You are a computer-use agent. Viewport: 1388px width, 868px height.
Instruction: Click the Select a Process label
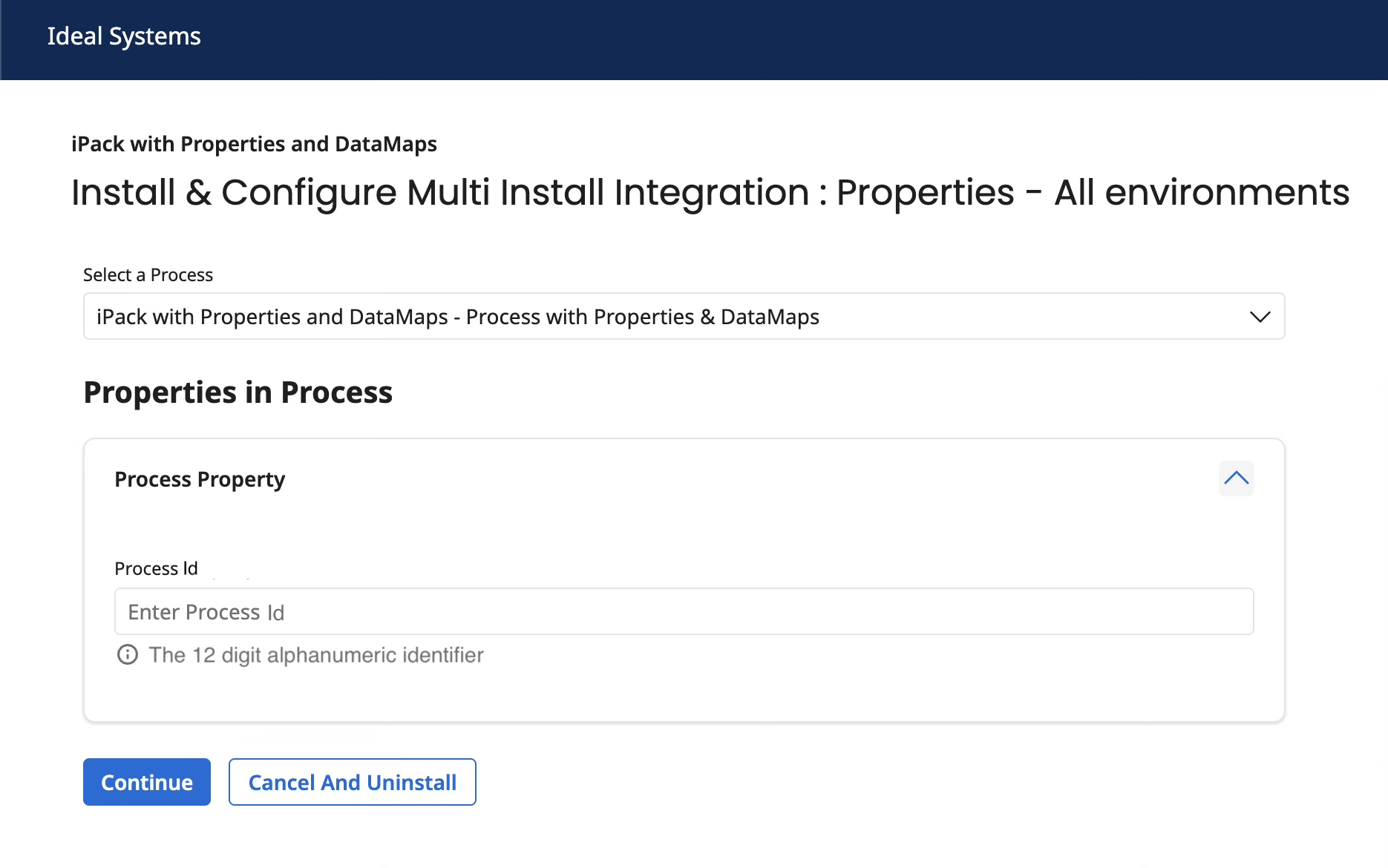[148, 275]
